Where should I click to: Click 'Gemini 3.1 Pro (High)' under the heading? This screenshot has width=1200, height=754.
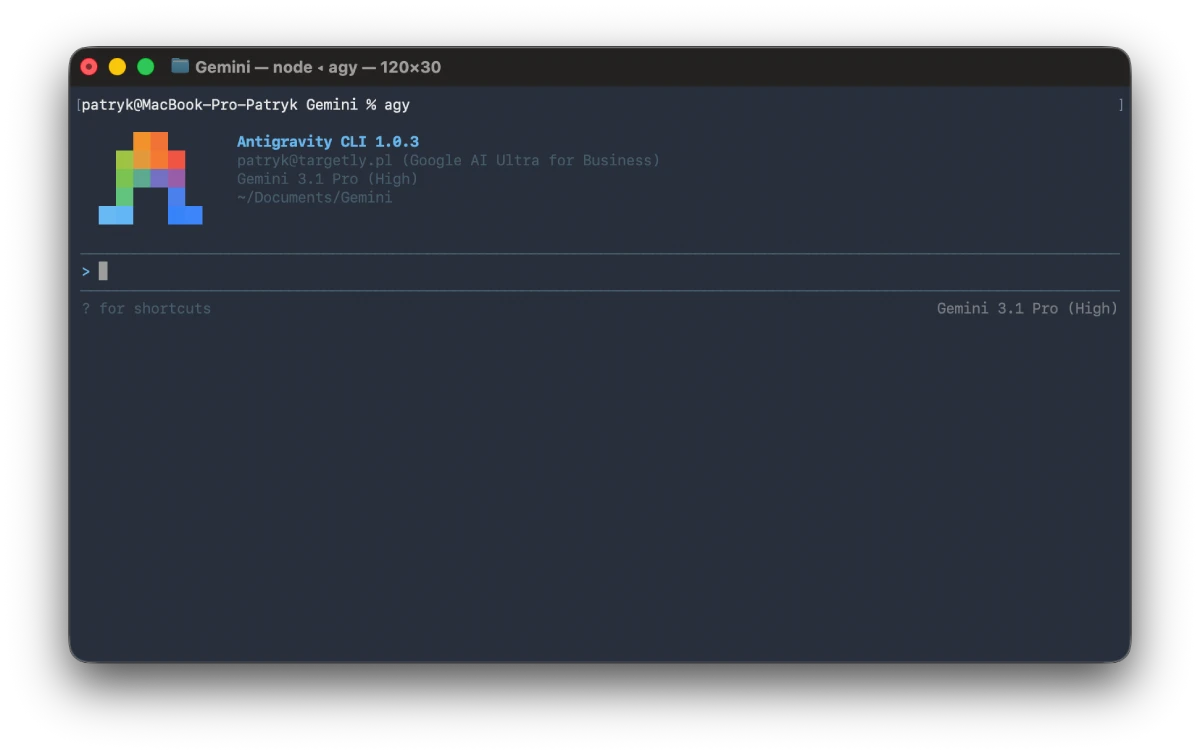(327, 179)
